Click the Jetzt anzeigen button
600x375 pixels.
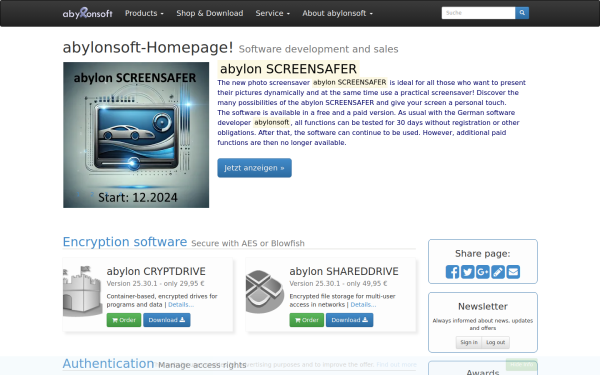[254, 168]
